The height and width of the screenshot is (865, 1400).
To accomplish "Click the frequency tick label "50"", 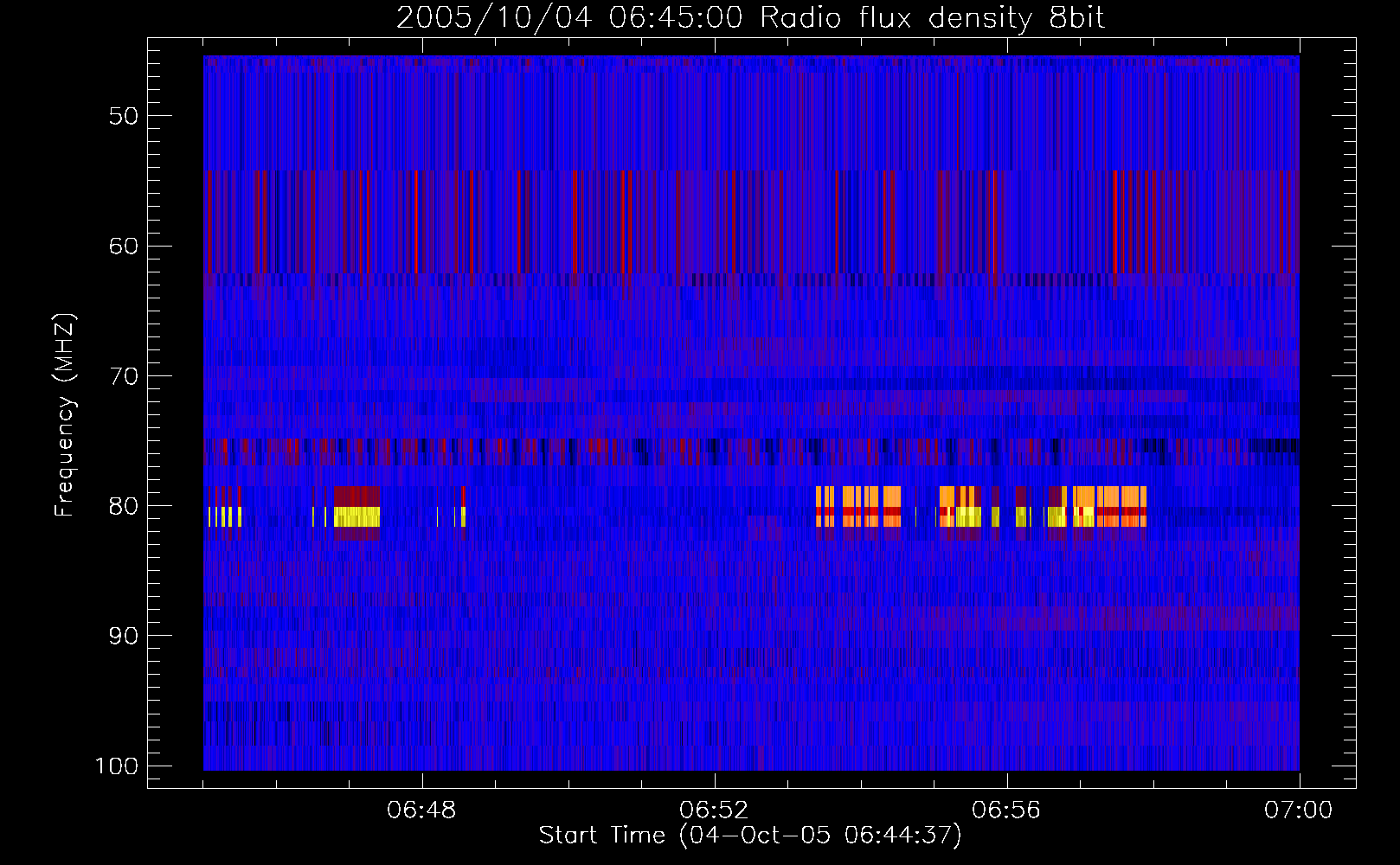I will (124, 116).
